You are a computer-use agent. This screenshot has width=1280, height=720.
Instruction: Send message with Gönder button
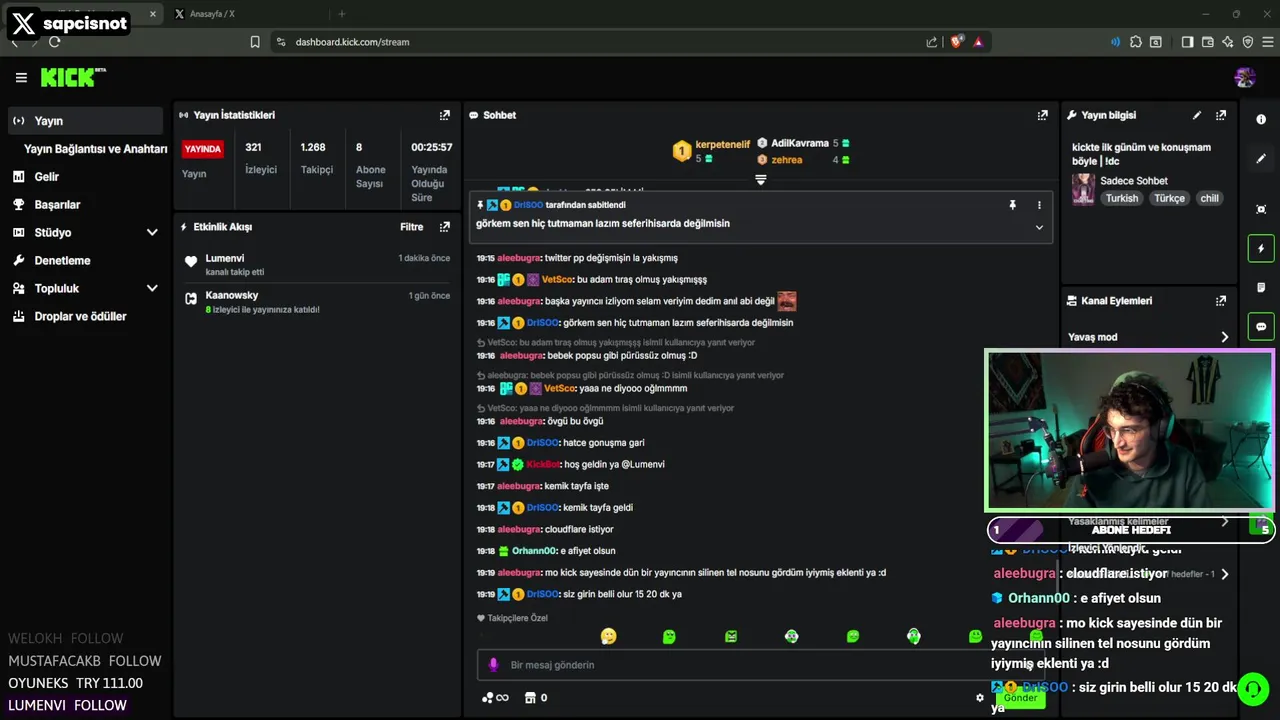pyautogui.click(x=1020, y=698)
